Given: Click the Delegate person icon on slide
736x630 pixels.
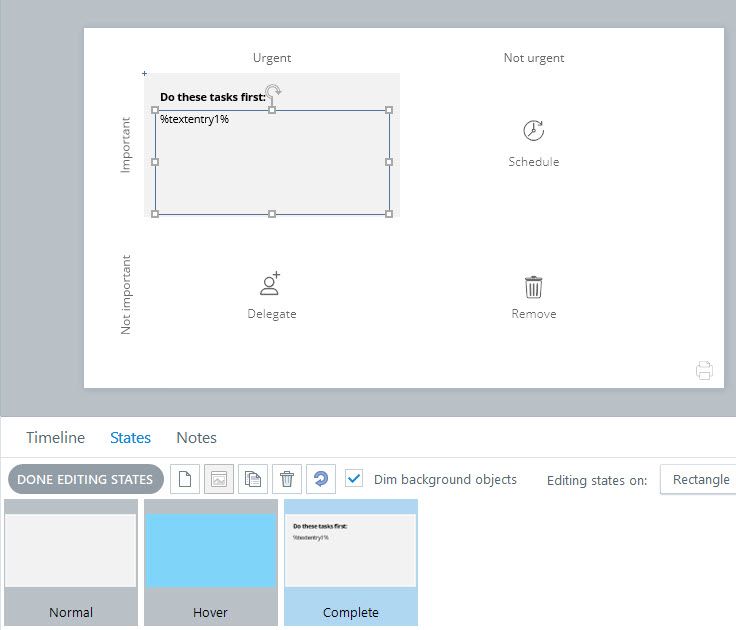Looking at the screenshot, I should [270, 284].
